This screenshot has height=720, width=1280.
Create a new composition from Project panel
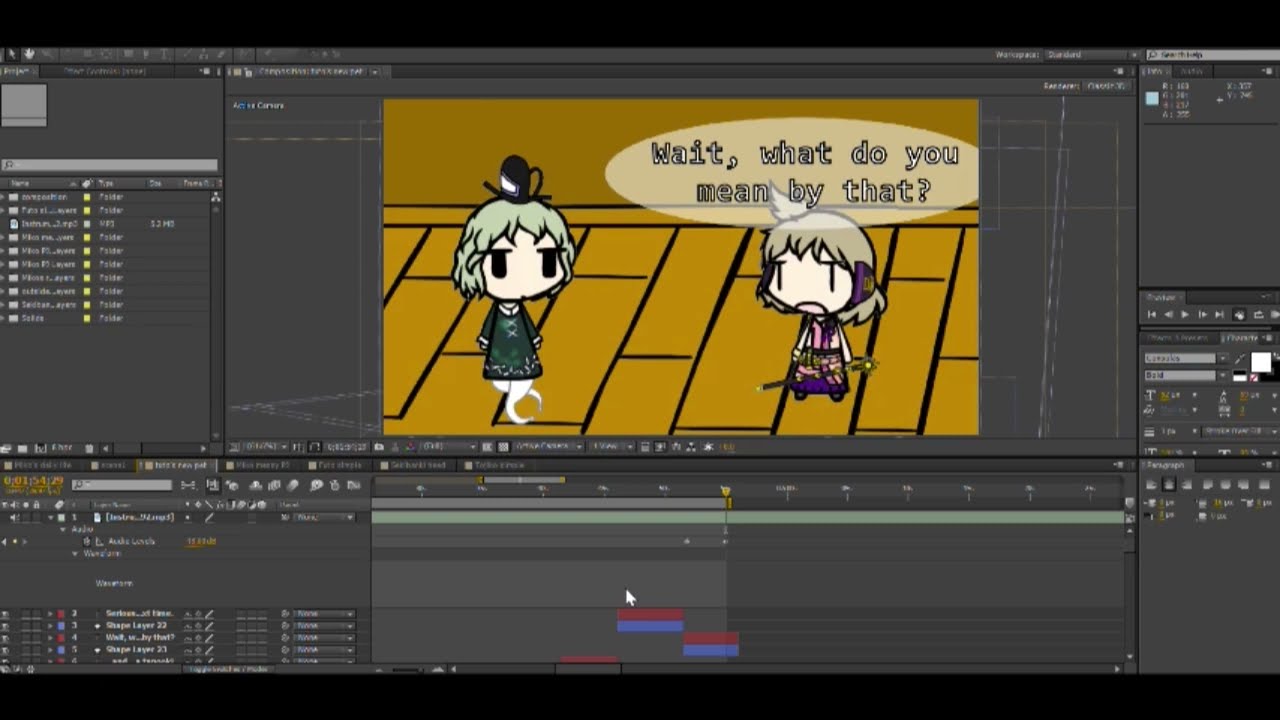point(40,449)
